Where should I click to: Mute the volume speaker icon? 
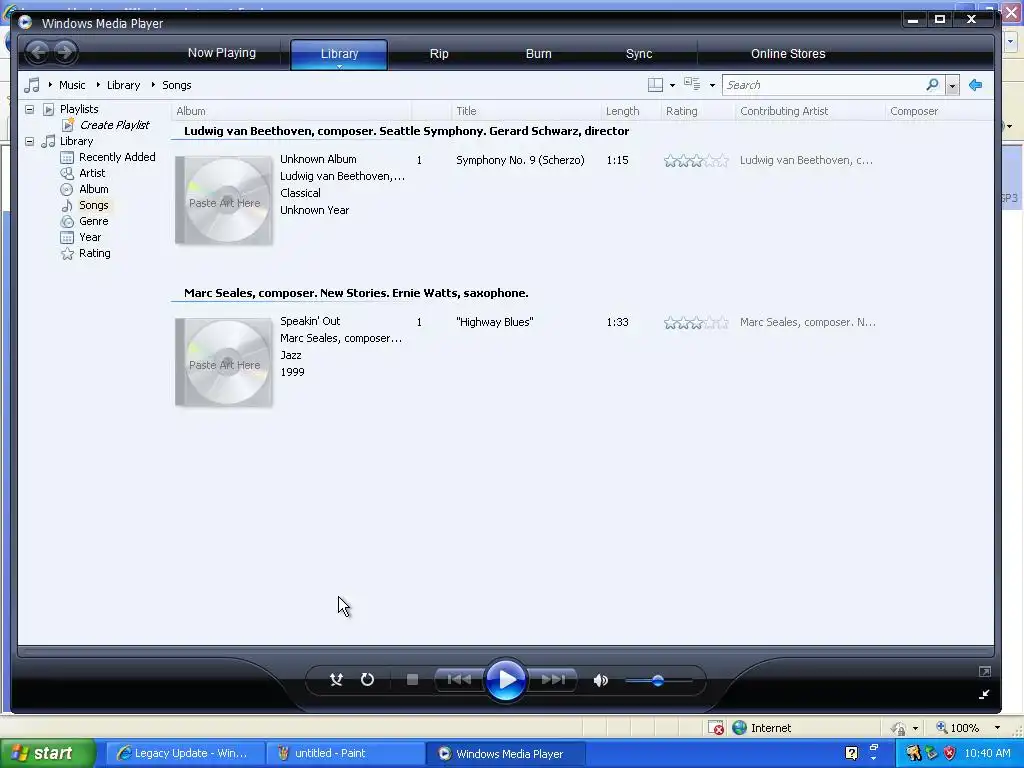(601, 680)
